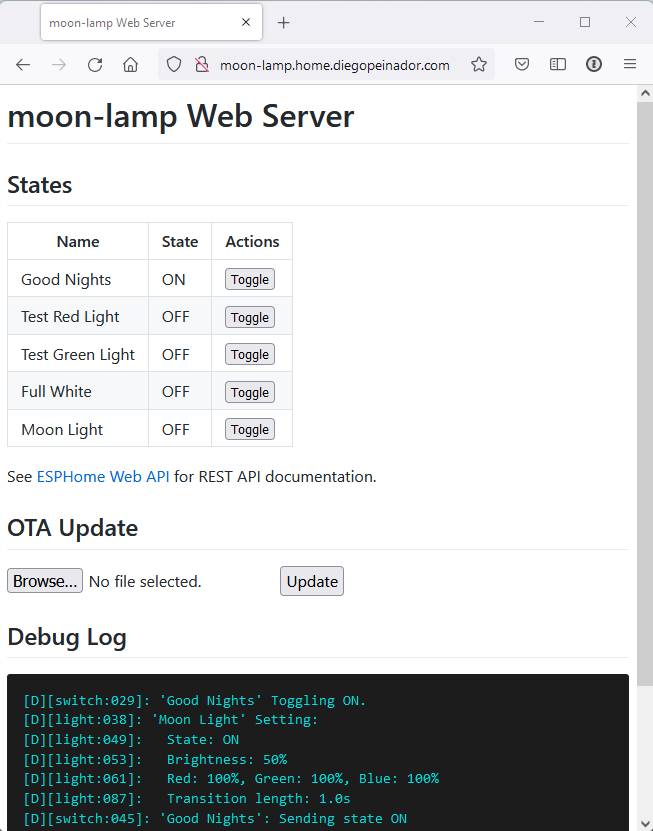
Task: Click the browser forward navigation arrow
Action: click(57, 63)
